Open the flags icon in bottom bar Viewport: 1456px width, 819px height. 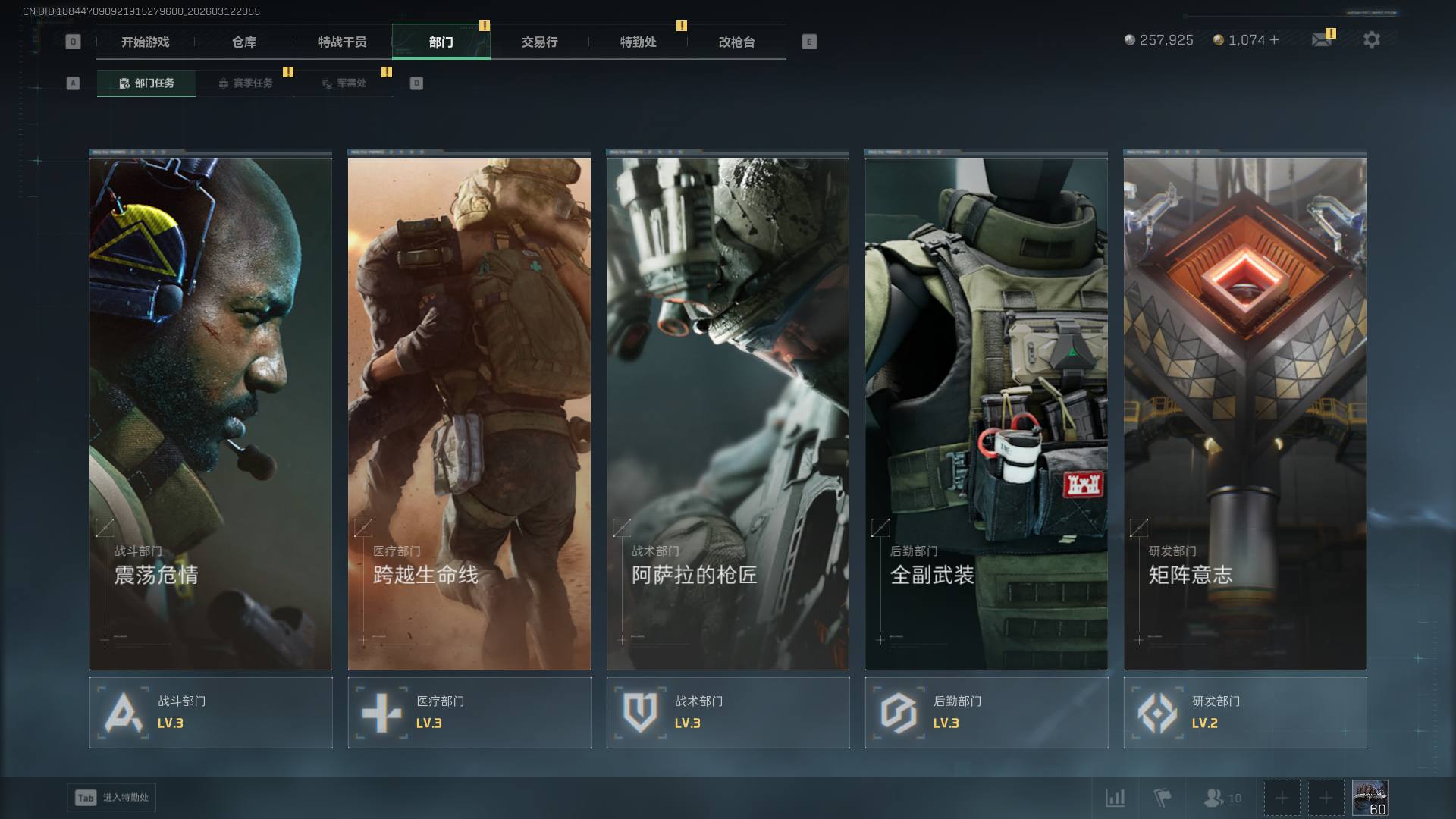[1162, 797]
